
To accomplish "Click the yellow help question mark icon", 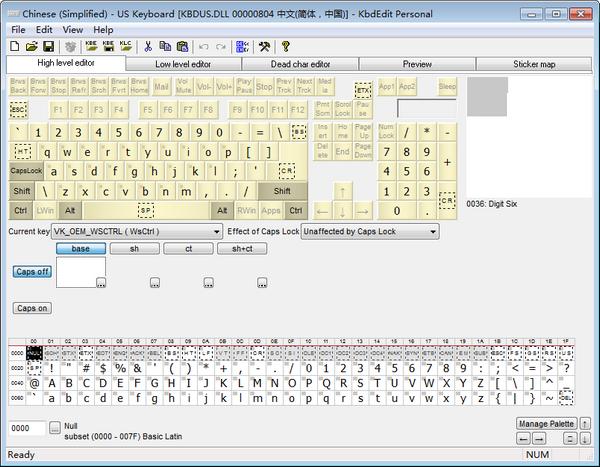I will click(285, 47).
